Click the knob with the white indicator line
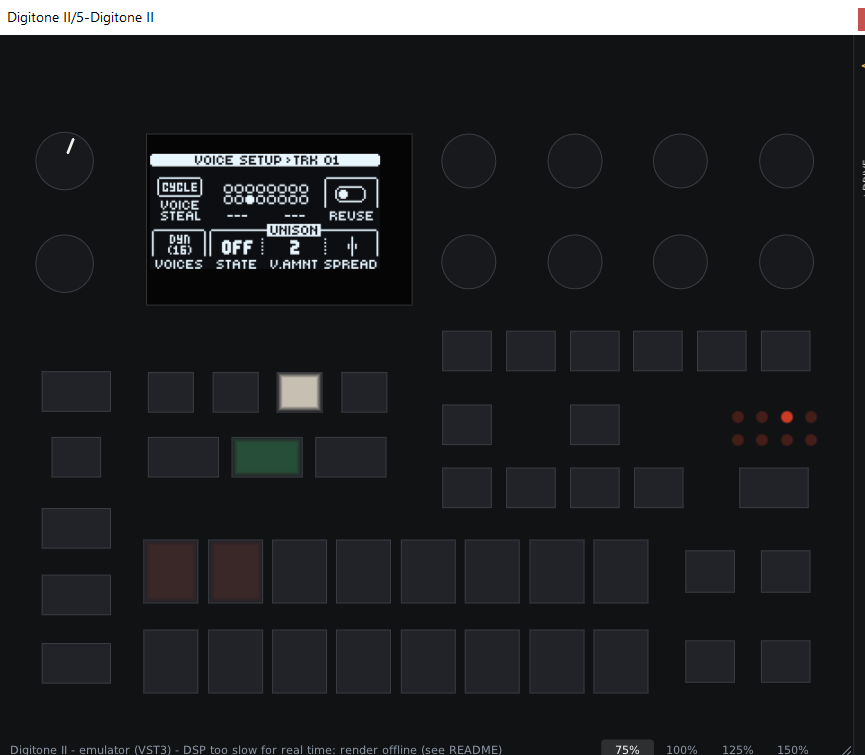Image resolution: width=865 pixels, height=755 pixels. pyautogui.click(x=65, y=161)
